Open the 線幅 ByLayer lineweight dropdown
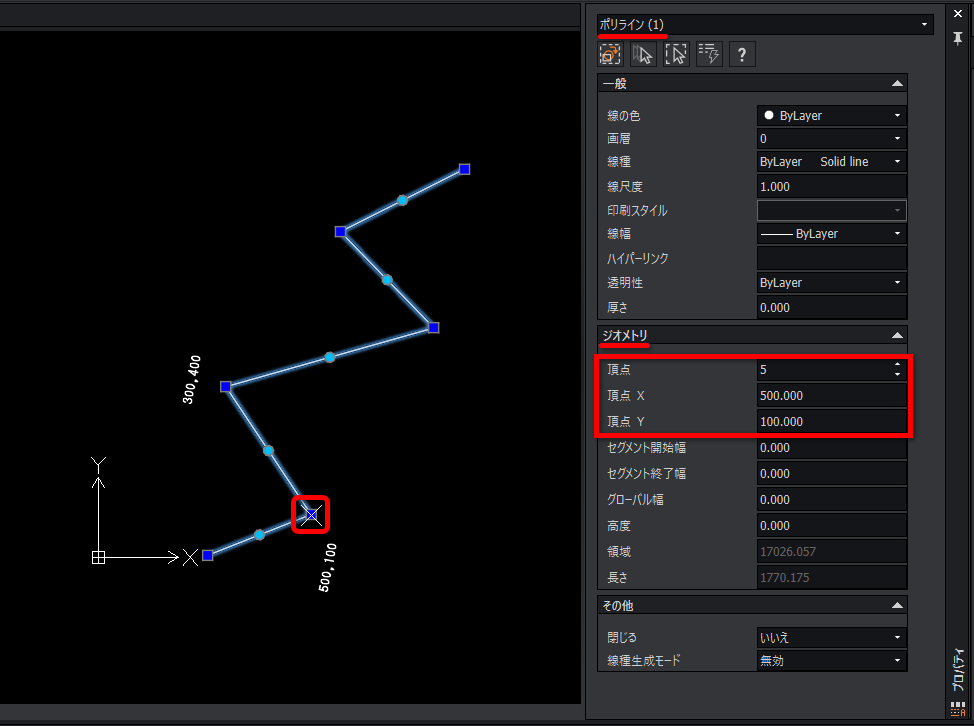The image size is (974, 726). tap(832, 234)
